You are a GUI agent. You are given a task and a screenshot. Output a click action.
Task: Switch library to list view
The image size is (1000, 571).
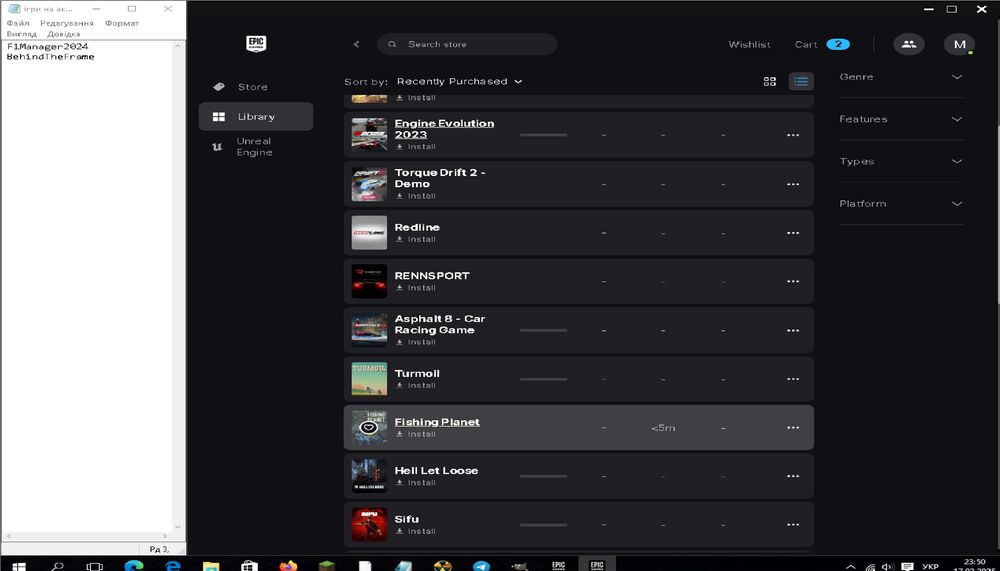tap(801, 81)
